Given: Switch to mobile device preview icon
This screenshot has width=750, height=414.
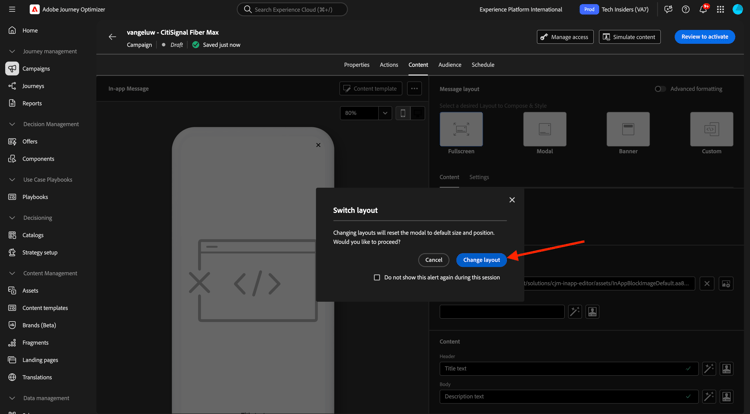Looking at the screenshot, I should click(403, 113).
